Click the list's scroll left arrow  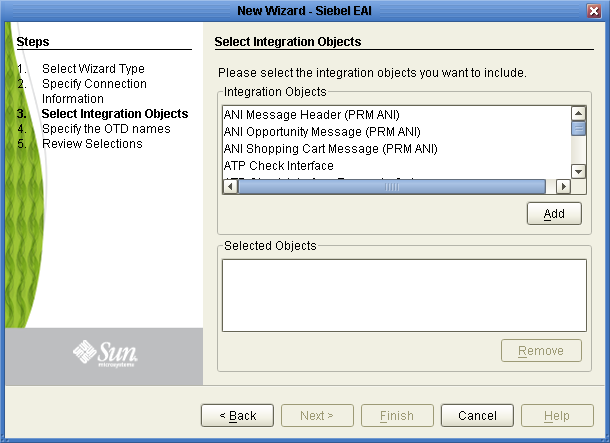[230, 187]
